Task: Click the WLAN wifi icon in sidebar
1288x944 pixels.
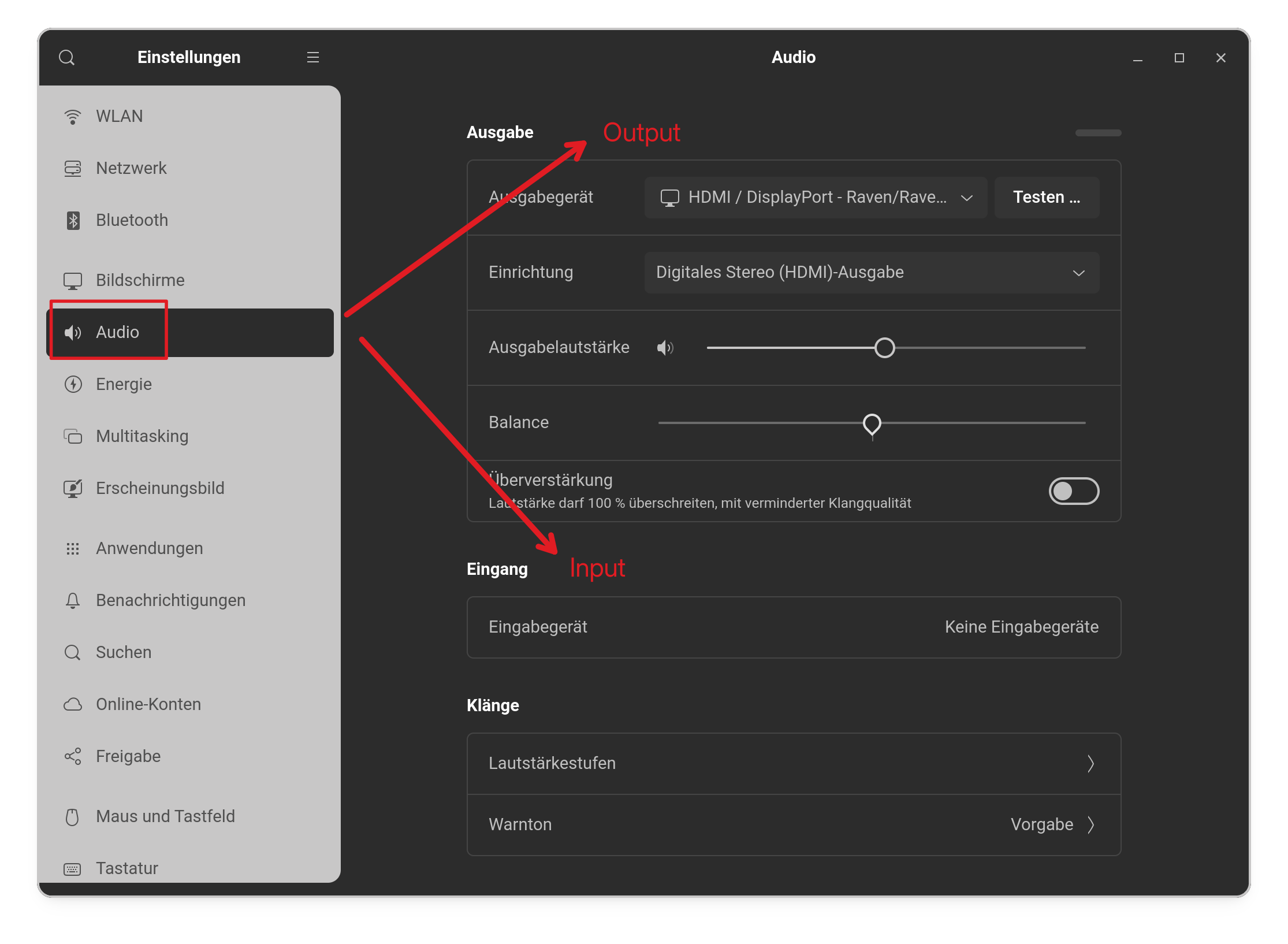Action: [x=73, y=116]
